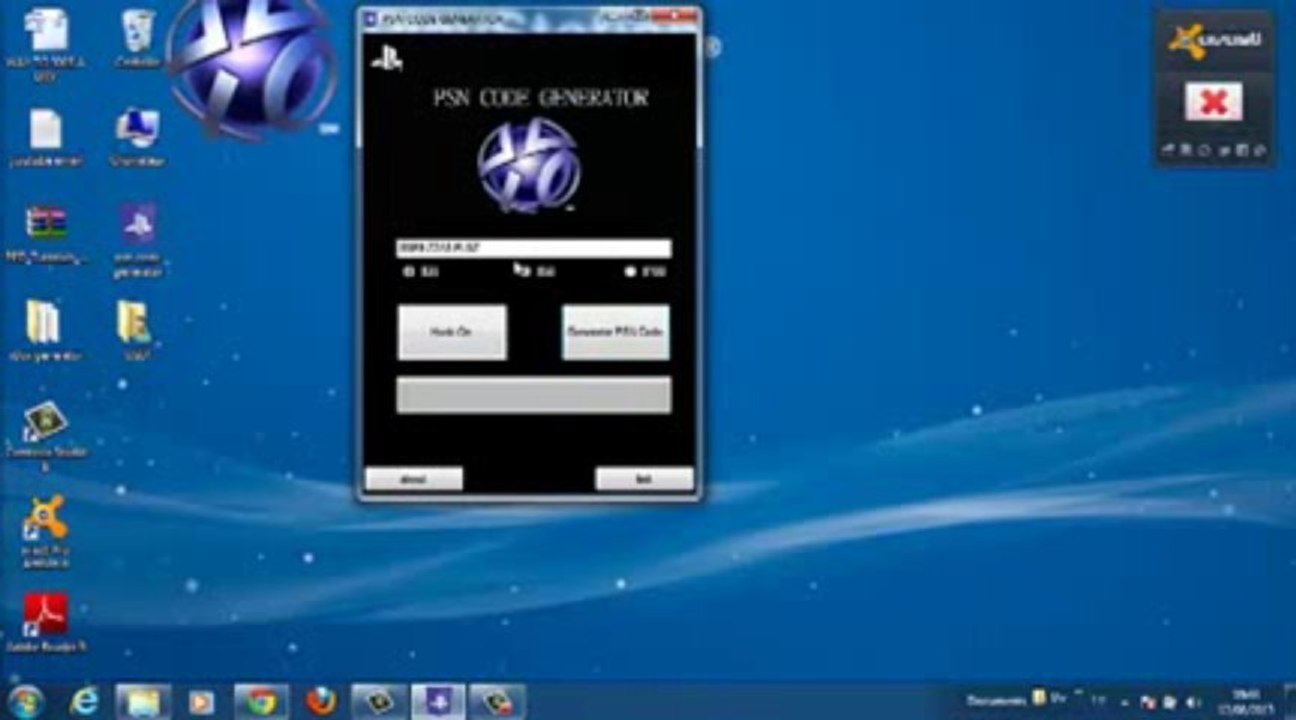Image resolution: width=1296 pixels, height=720 pixels.
Task: Click the PSN CODE GENERATOR heading text
Action: (x=539, y=98)
